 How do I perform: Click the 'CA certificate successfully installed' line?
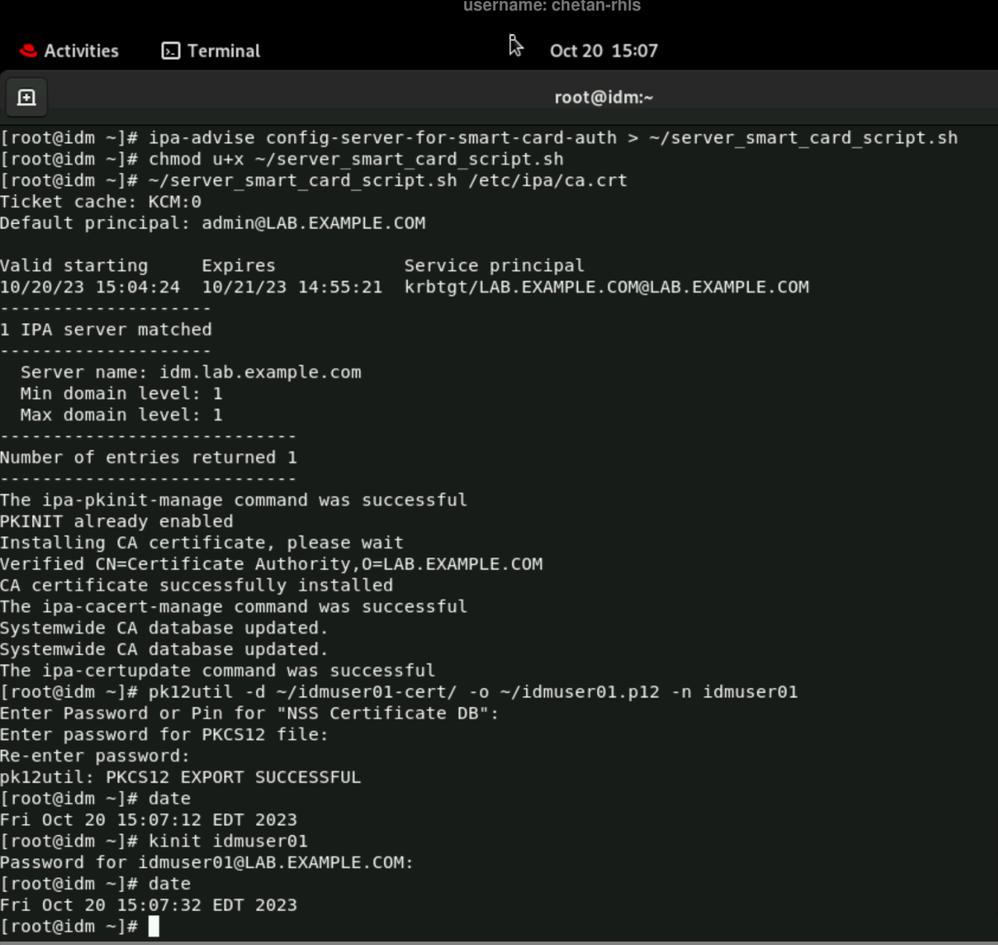click(x=196, y=585)
